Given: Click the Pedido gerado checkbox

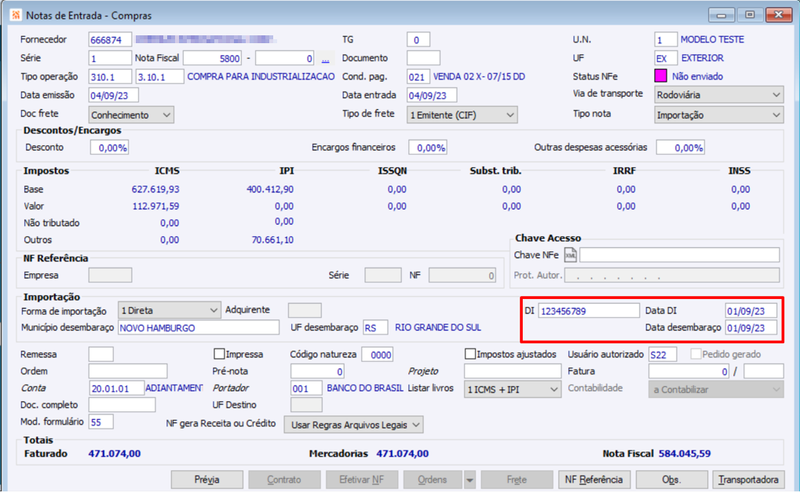Looking at the screenshot, I should tap(695, 354).
